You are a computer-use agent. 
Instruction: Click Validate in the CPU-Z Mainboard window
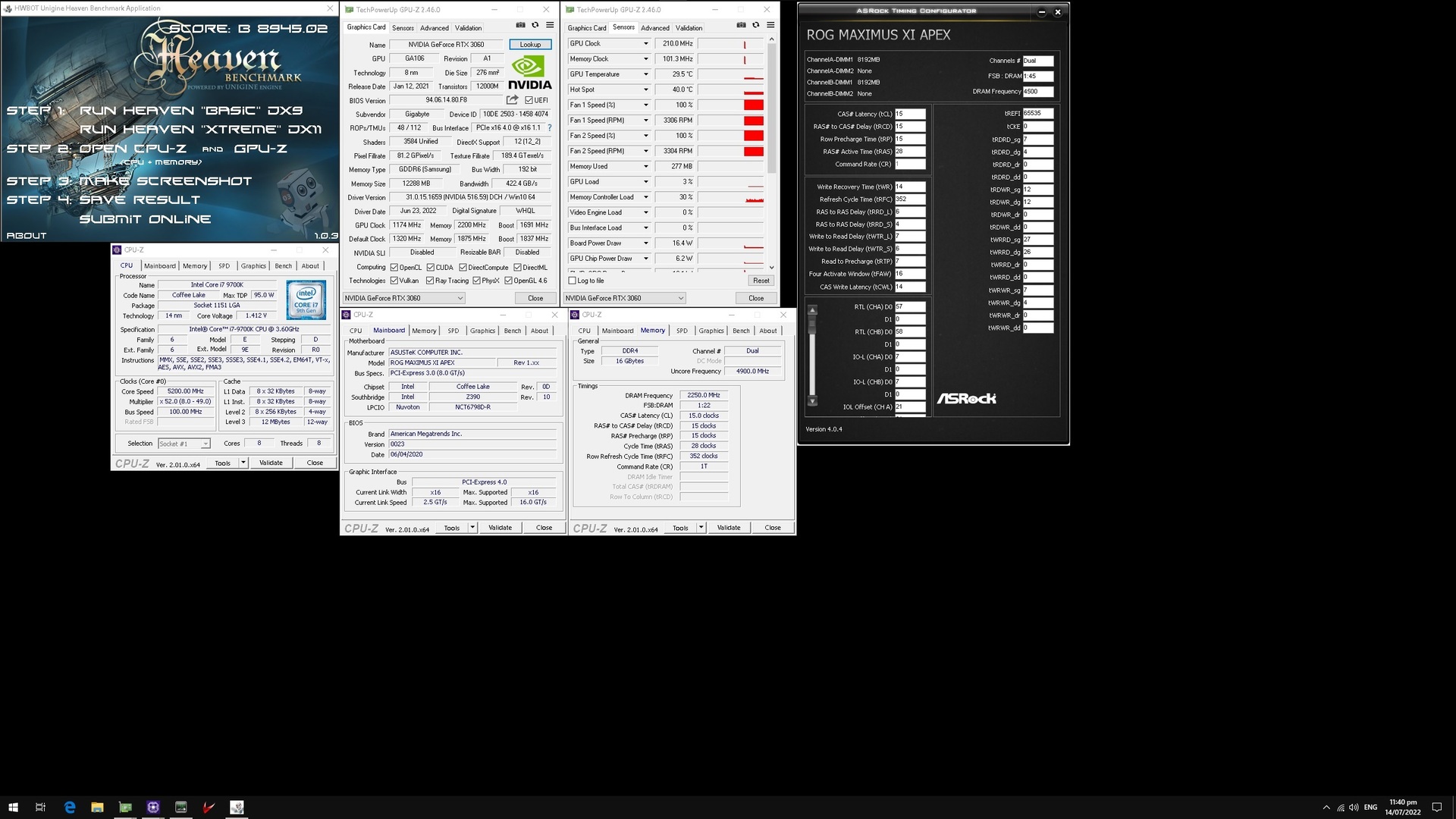pyautogui.click(x=500, y=528)
